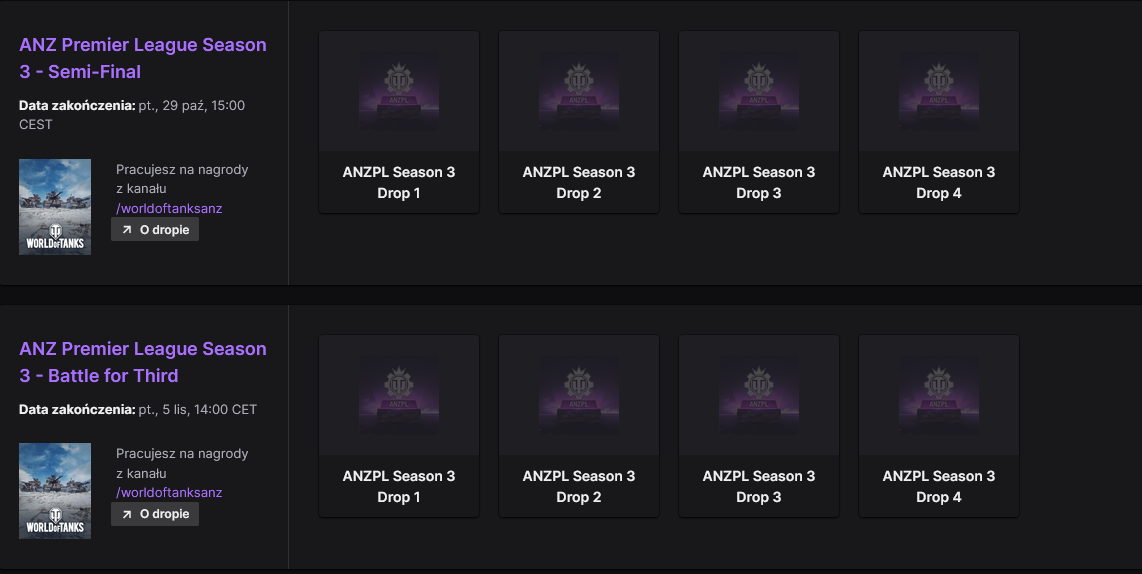Click ANZPL Season 3 Drop 3 label, Battle for Third

[x=759, y=486]
